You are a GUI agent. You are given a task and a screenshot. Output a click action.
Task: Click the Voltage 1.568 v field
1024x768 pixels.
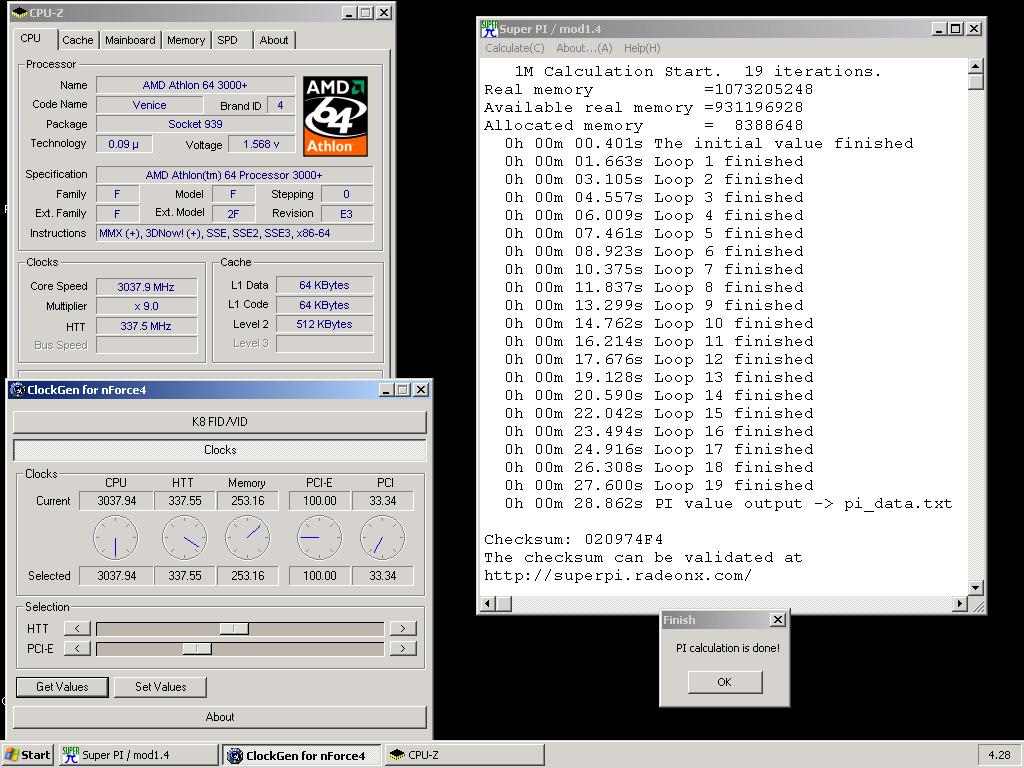(261, 144)
